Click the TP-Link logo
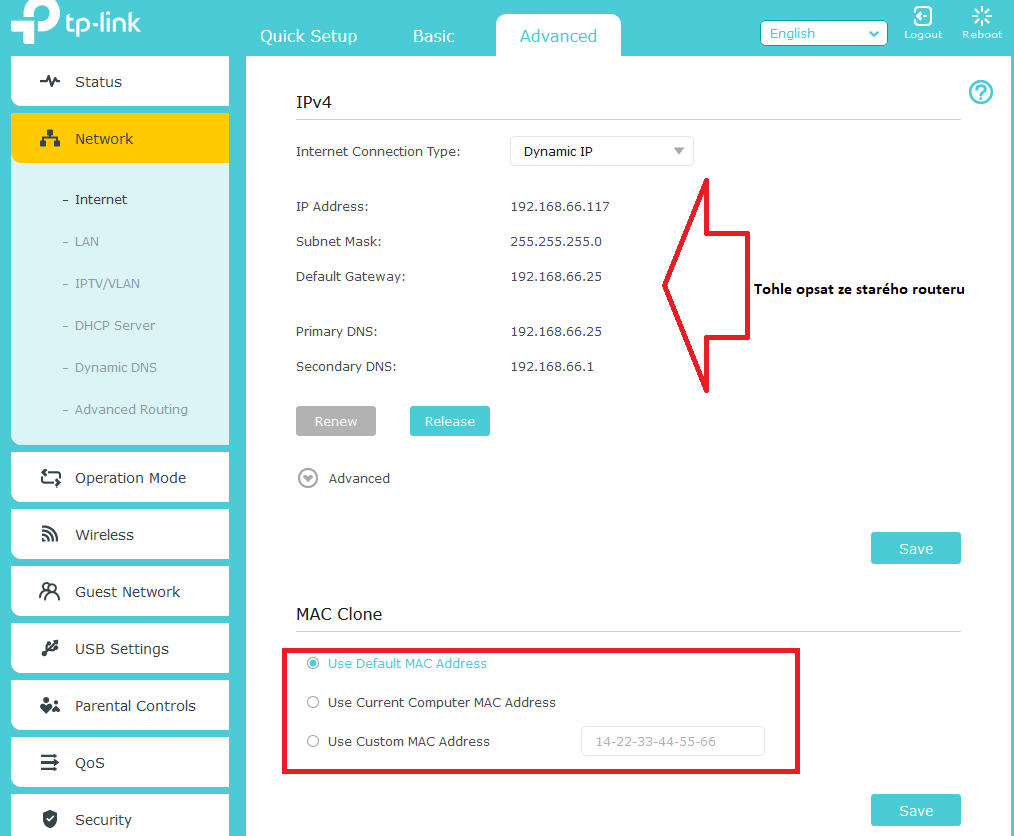1014x836 pixels. tap(76, 22)
